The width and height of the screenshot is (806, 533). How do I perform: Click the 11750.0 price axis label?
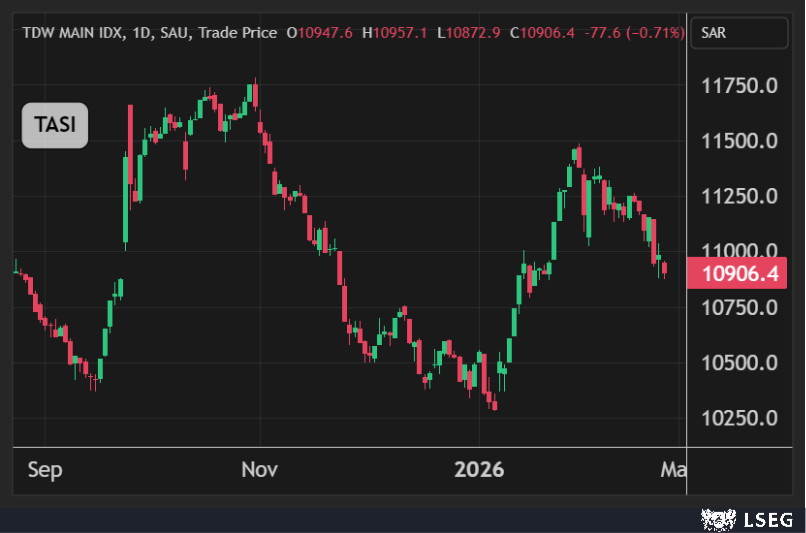pyautogui.click(x=738, y=86)
